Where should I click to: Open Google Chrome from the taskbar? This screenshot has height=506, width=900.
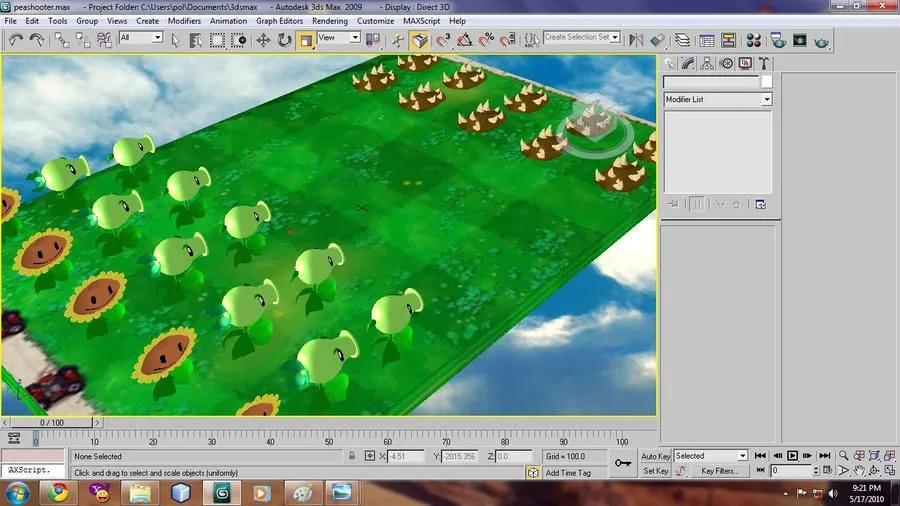point(59,492)
